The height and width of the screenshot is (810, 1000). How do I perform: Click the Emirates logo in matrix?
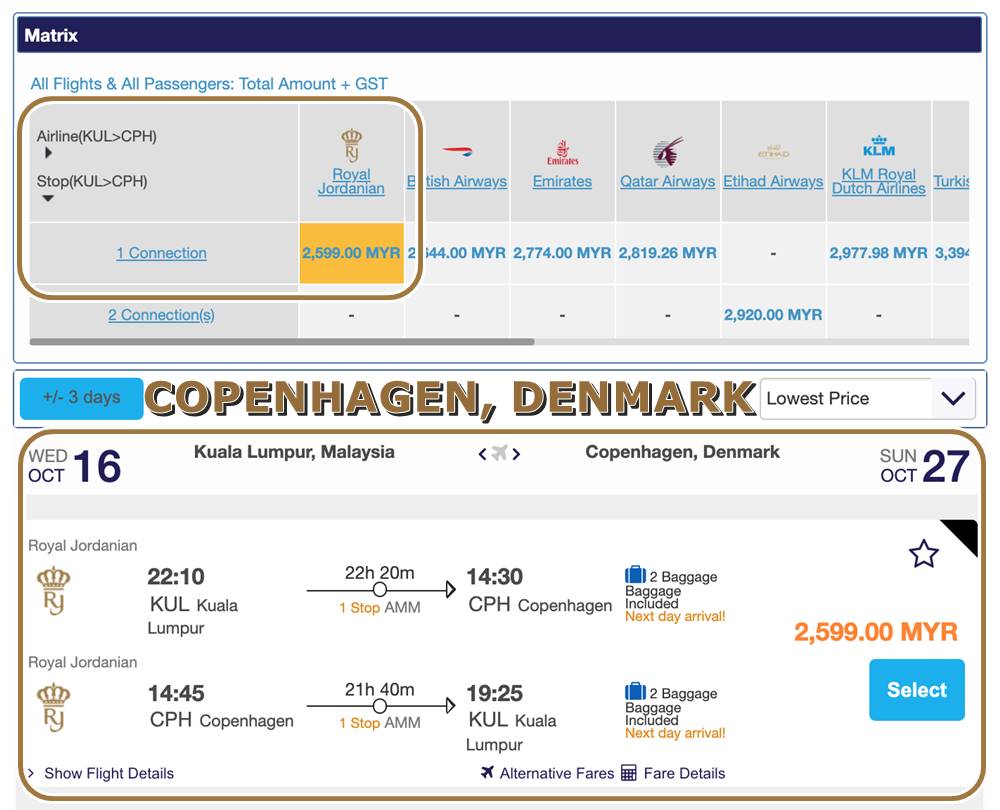(562, 152)
